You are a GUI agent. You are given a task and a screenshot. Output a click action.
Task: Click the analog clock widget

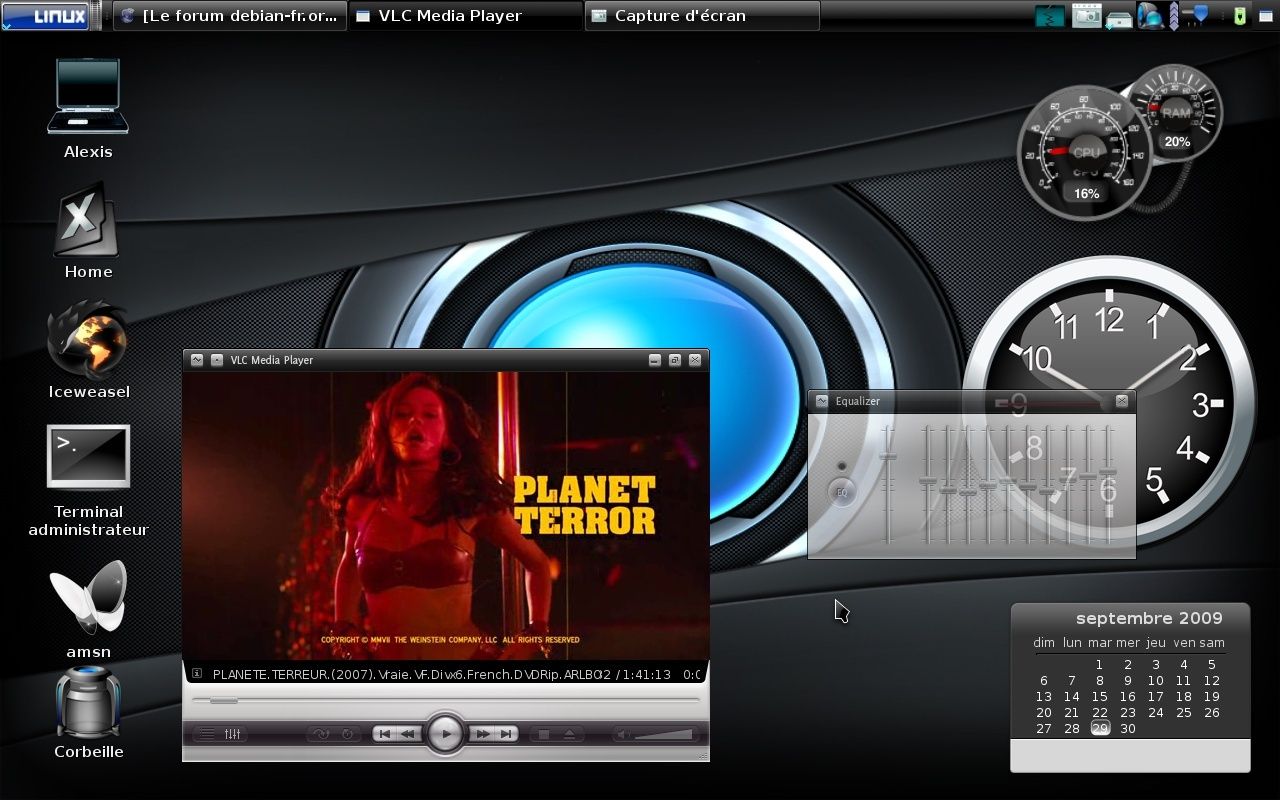point(1108,402)
